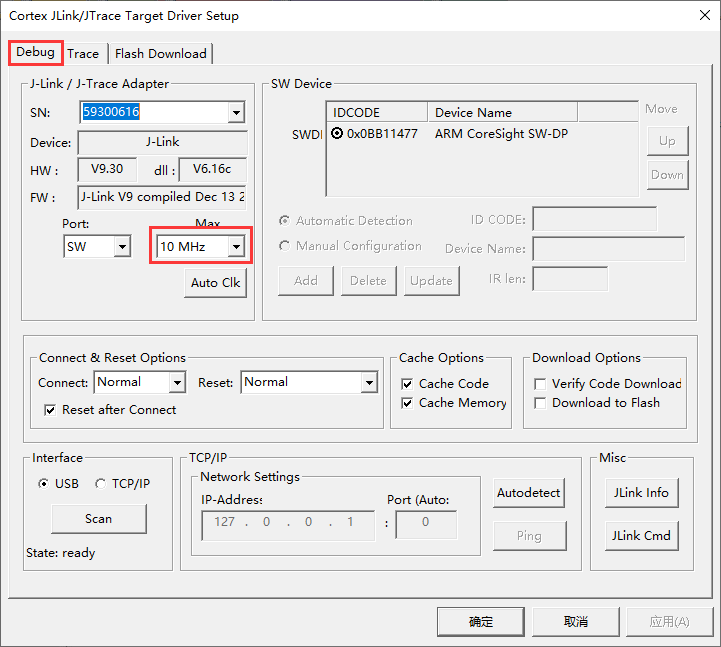Switch to the Debug tab
This screenshot has width=721, height=647.
tap(35, 52)
